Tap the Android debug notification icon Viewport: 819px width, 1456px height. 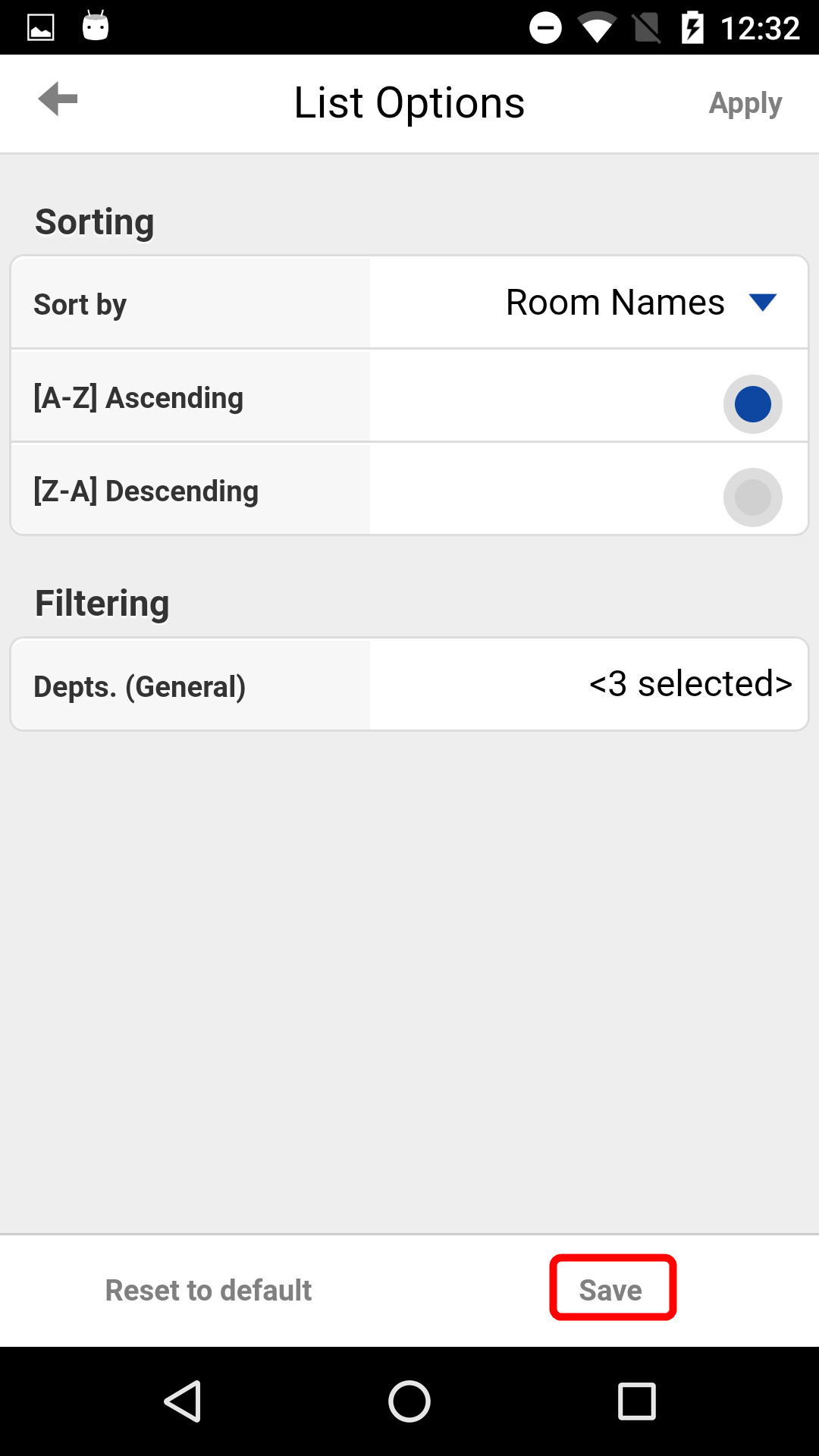point(96,26)
